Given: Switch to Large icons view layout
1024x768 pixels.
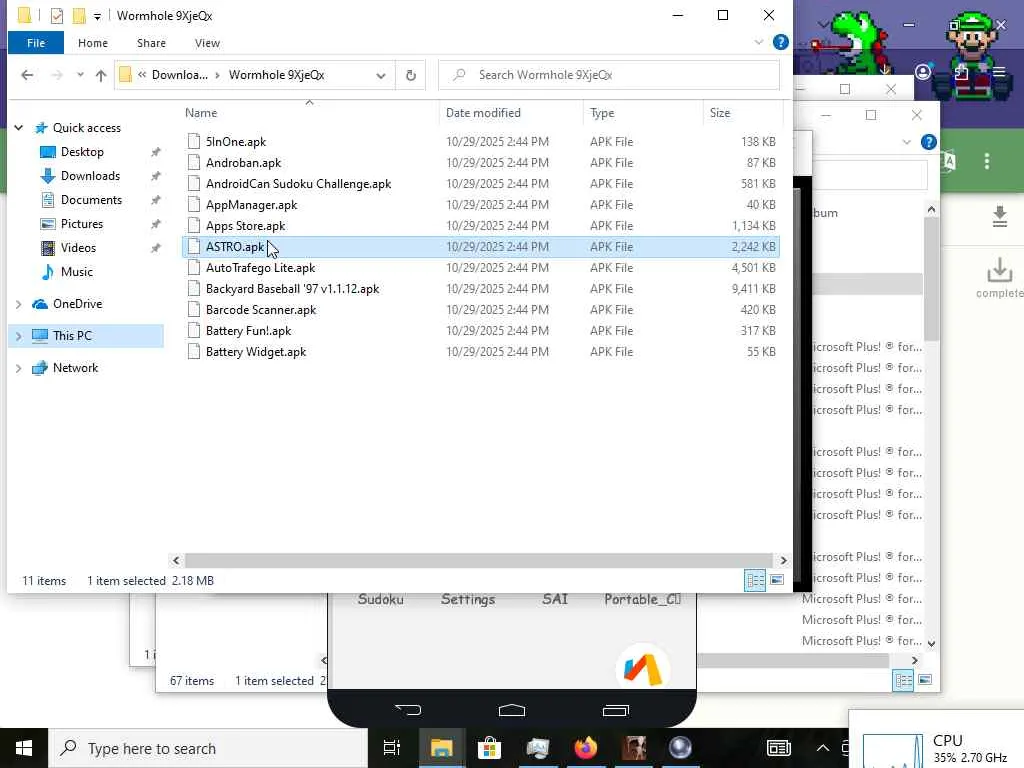Looking at the screenshot, I should pyautogui.click(x=776, y=580).
